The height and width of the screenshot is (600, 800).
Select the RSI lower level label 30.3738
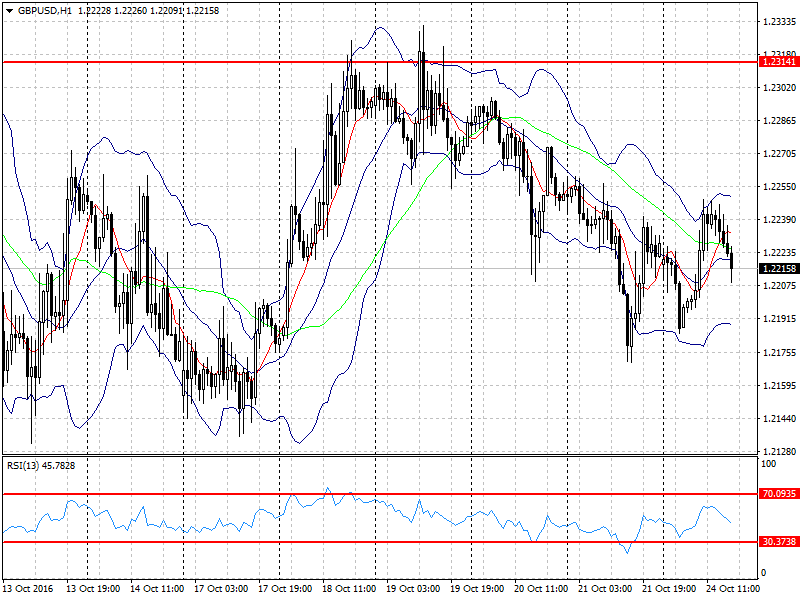tap(779, 541)
